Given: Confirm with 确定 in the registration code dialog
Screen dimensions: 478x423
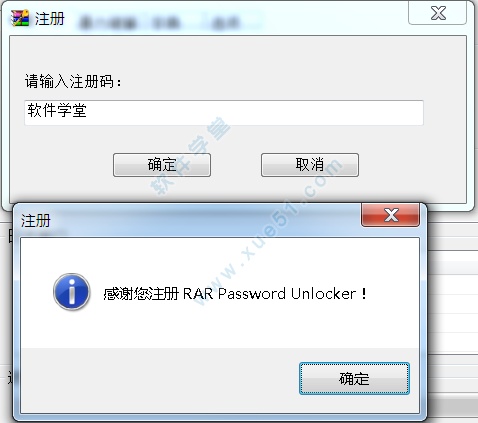Looking at the screenshot, I should tap(162, 165).
